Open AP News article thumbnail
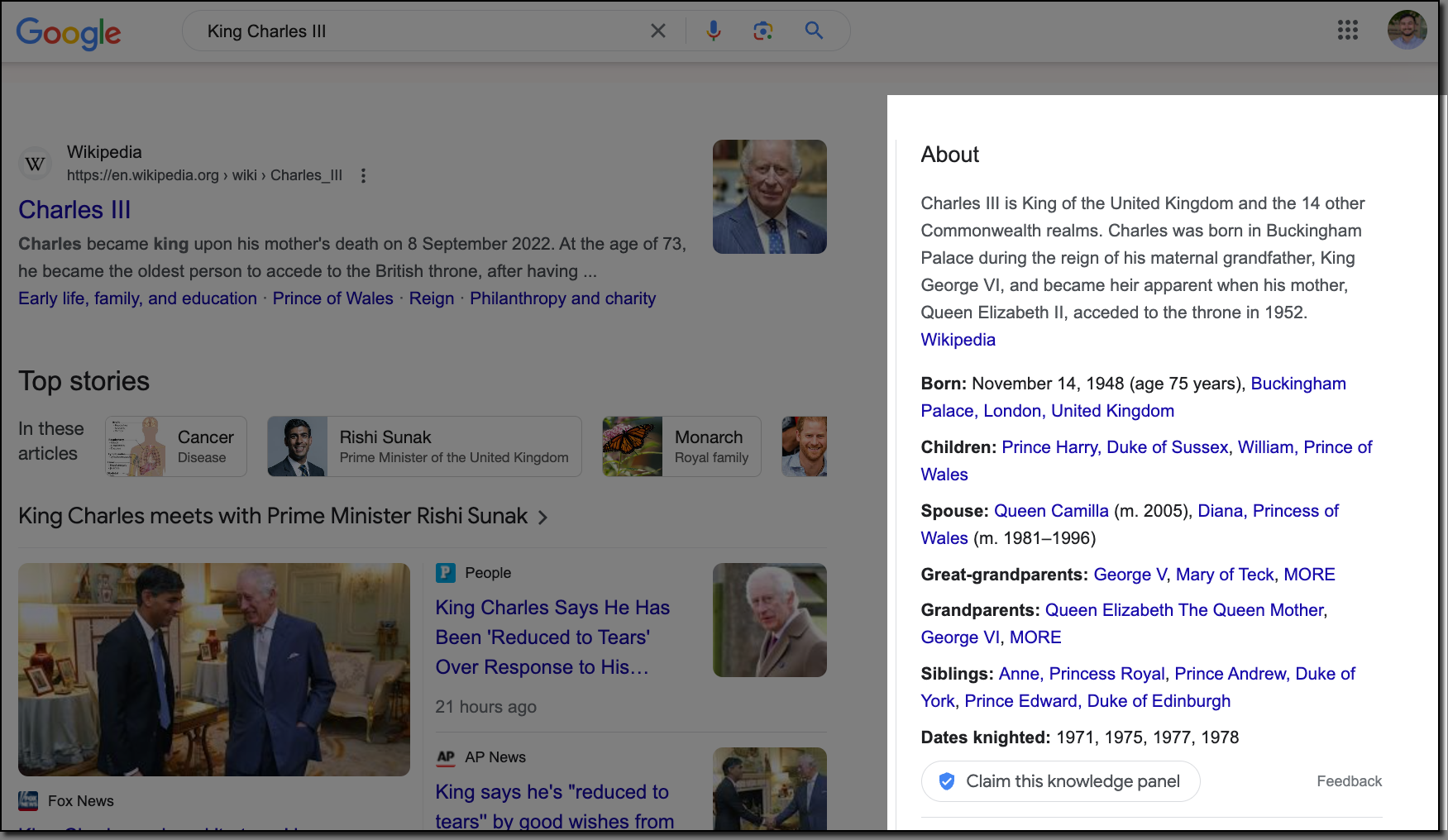1448x840 pixels. (770, 789)
